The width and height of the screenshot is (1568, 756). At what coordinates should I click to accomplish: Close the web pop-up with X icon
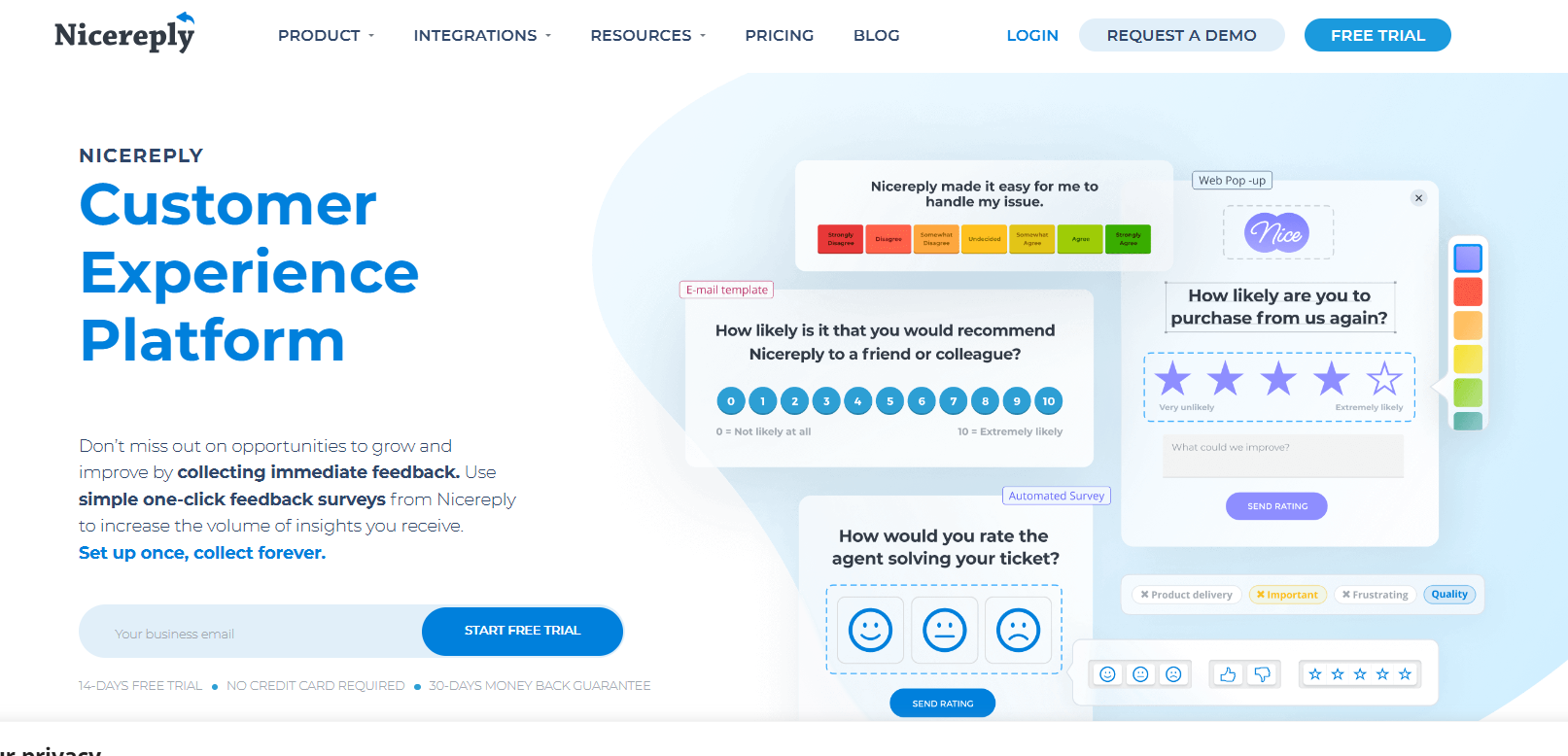pos(1418,198)
